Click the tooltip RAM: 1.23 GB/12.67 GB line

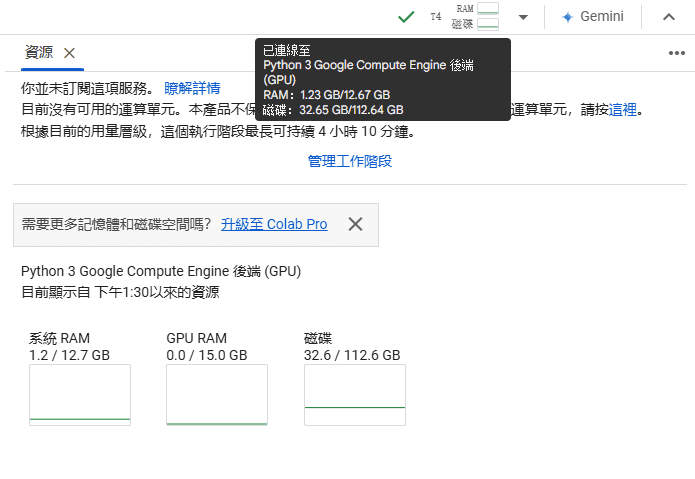click(327, 95)
